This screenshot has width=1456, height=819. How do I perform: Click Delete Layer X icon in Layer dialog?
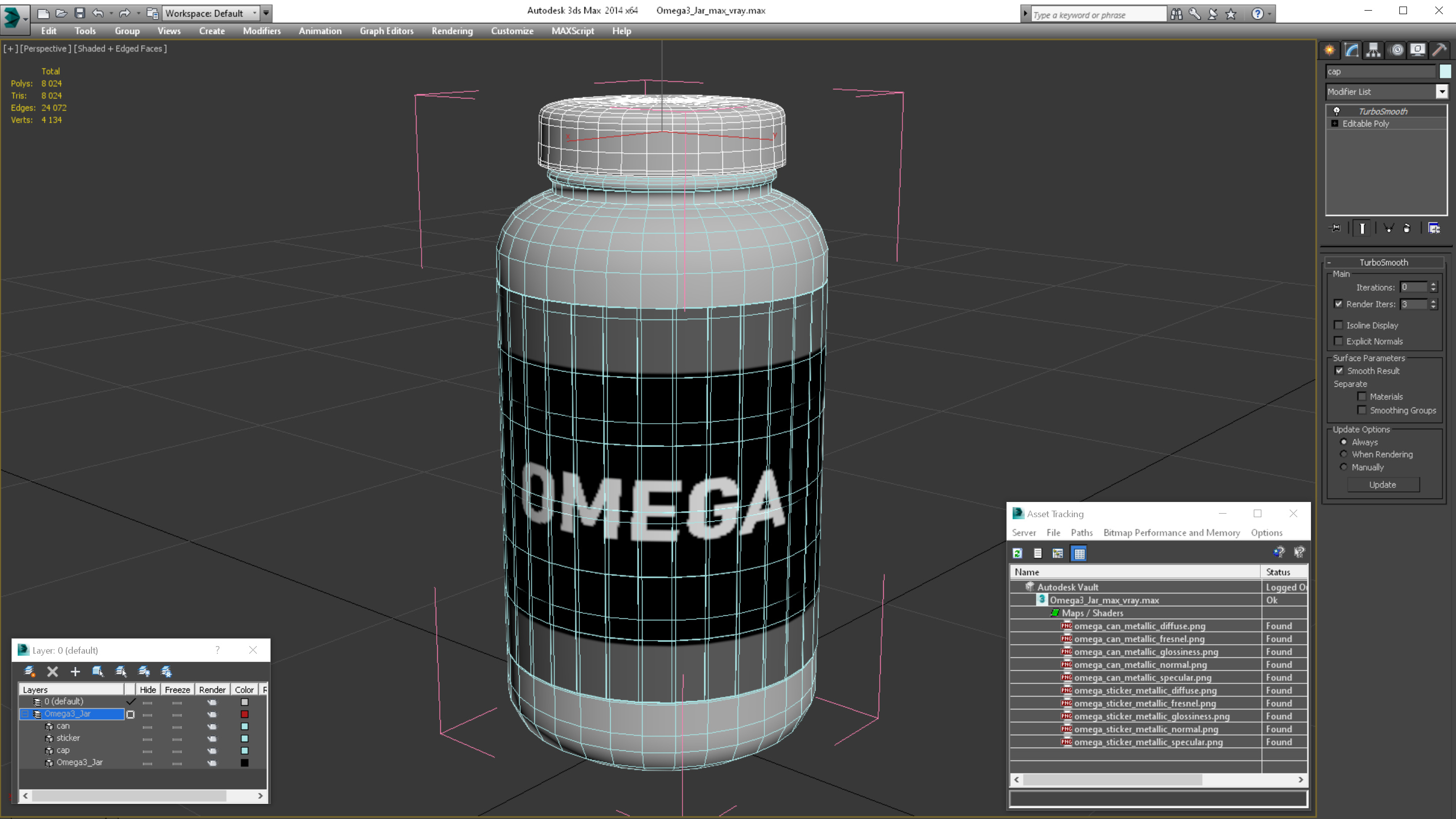click(53, 671)
